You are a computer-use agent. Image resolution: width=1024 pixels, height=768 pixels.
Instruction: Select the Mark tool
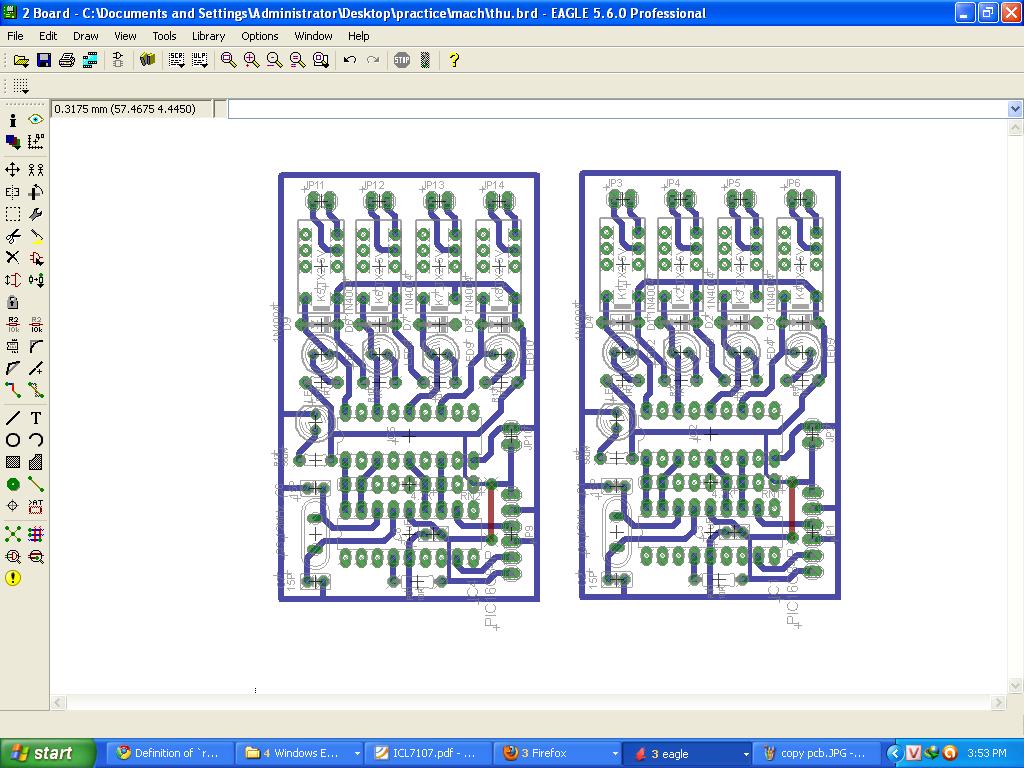click(x=36, y=142)
